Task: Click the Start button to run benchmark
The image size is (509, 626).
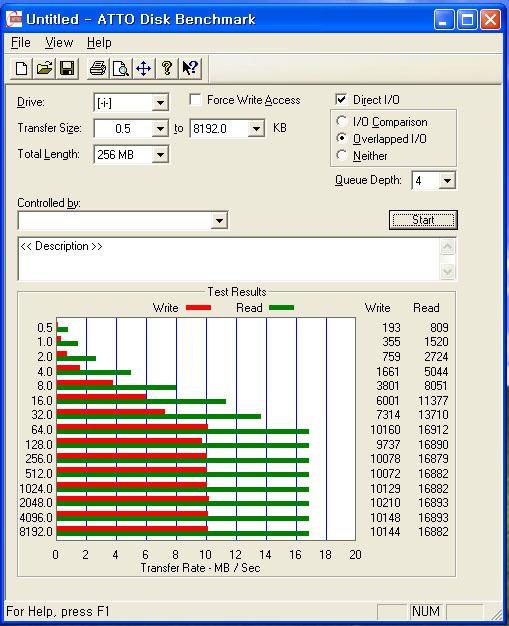Action: [423, 220]
